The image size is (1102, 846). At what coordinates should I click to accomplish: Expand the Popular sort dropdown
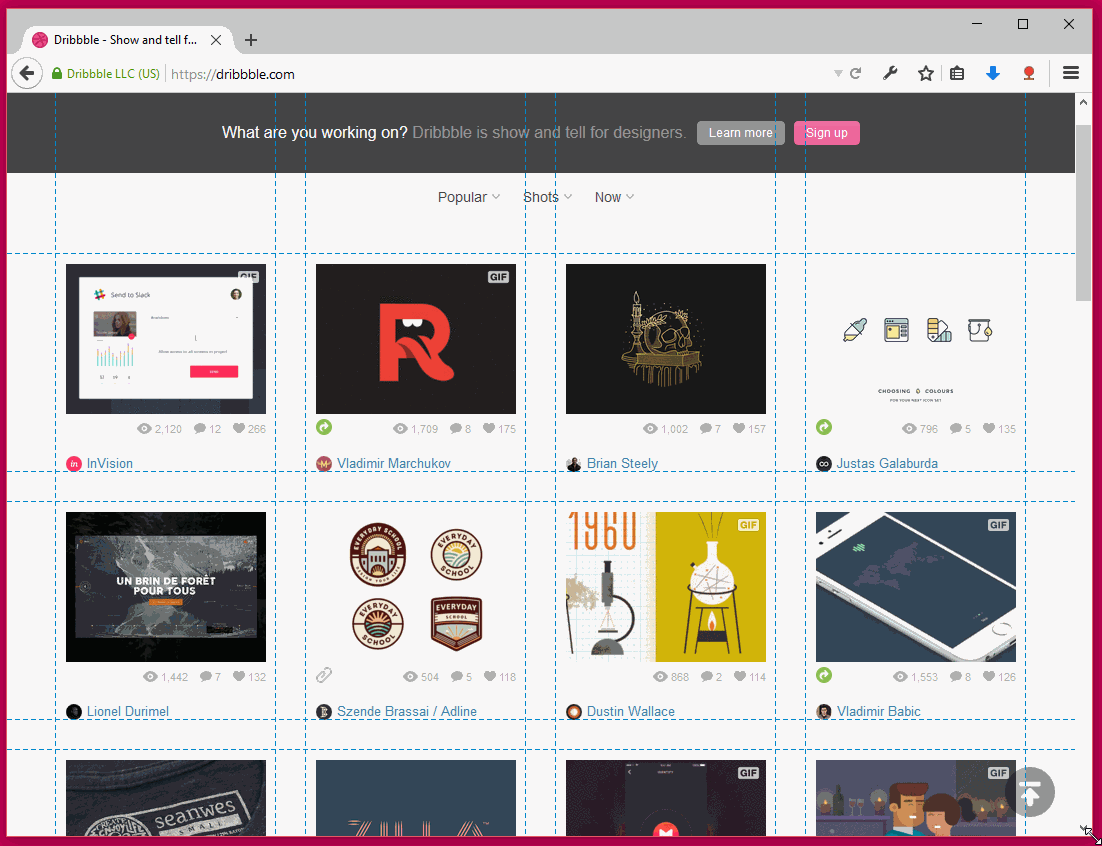pyautogui.click(x=468, y=197)
